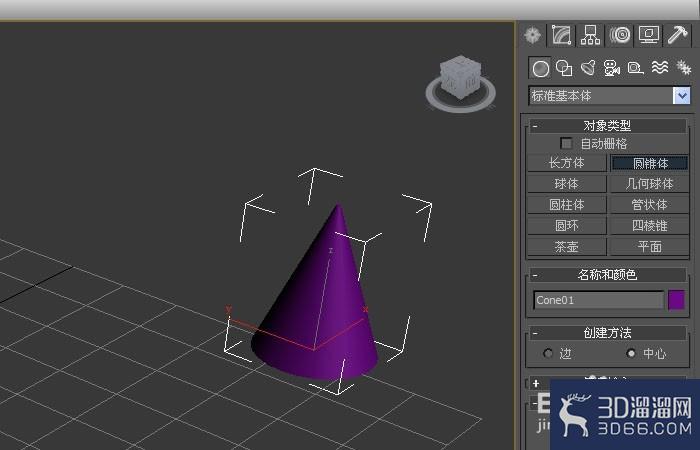Open the Create command panel tab
Screen dimensions: 700x450
click(x=533, y=35)
